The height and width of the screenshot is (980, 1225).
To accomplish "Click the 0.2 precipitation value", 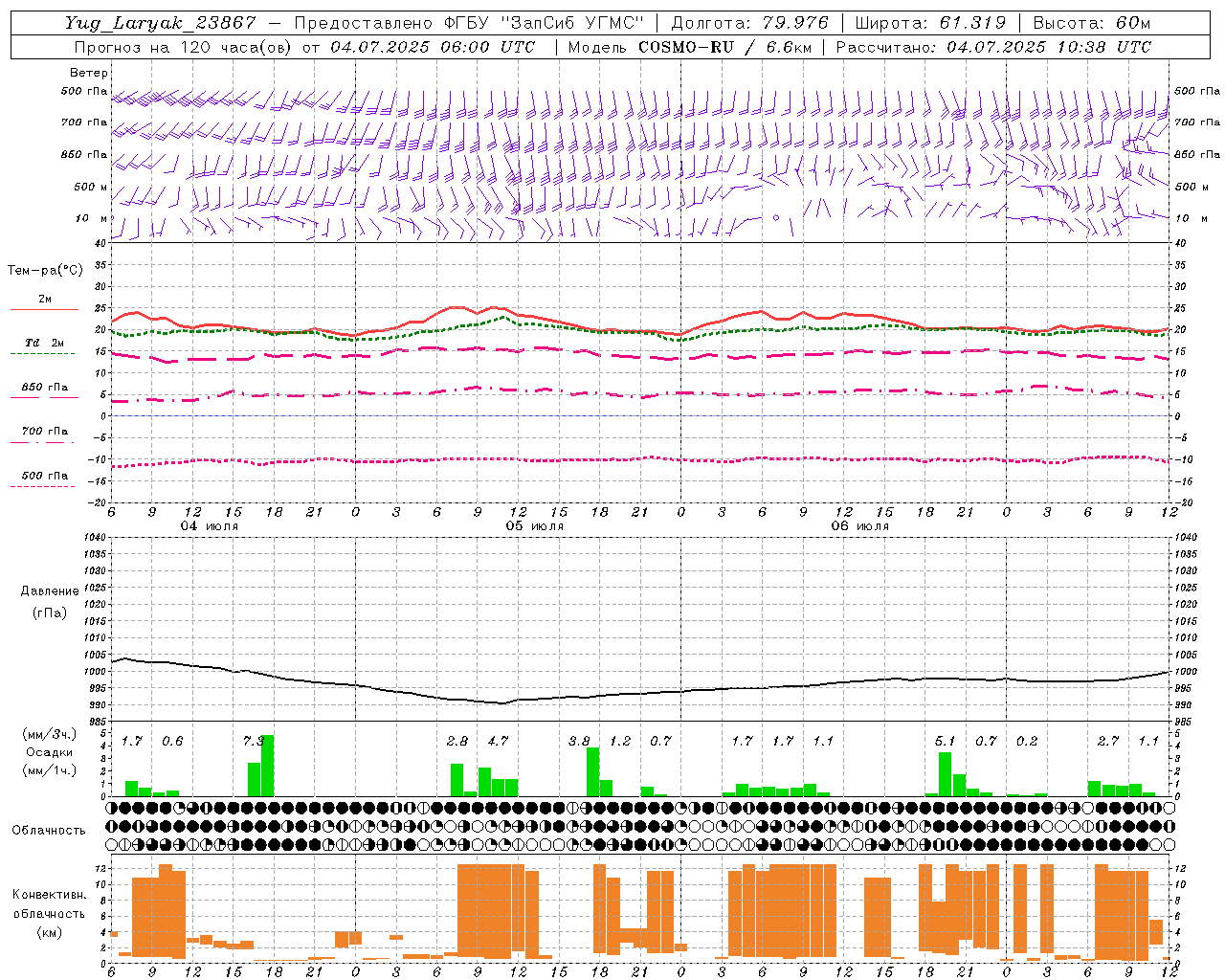I will [x=1026, y=741].
